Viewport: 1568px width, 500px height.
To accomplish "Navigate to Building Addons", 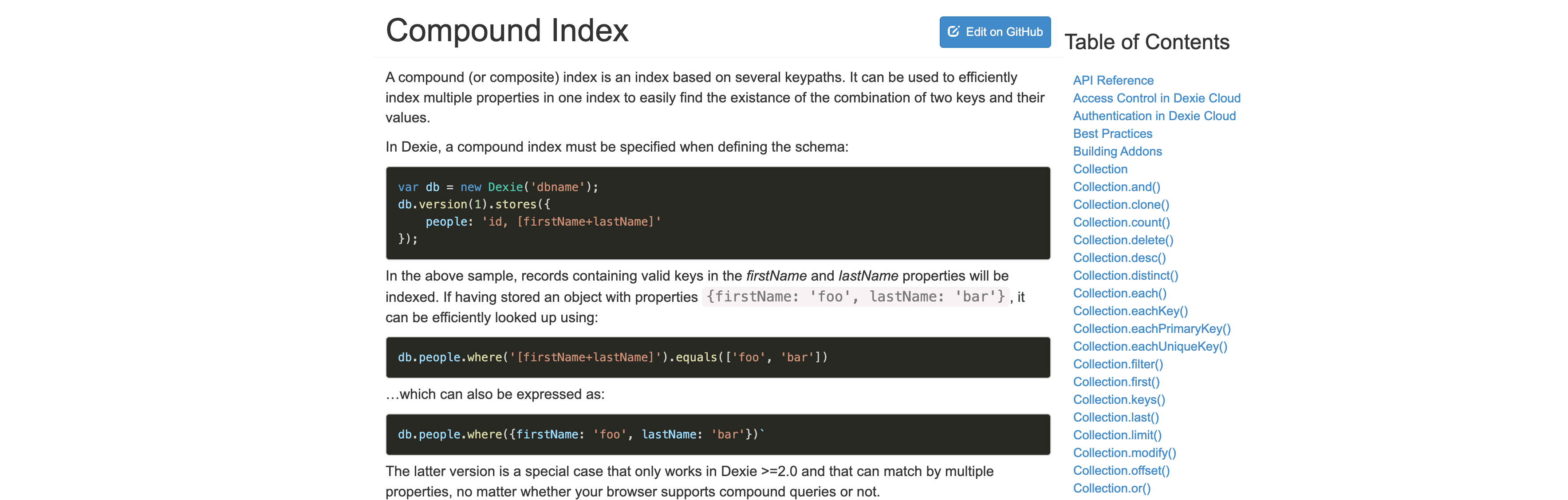I will click(x=1117, y=152).
